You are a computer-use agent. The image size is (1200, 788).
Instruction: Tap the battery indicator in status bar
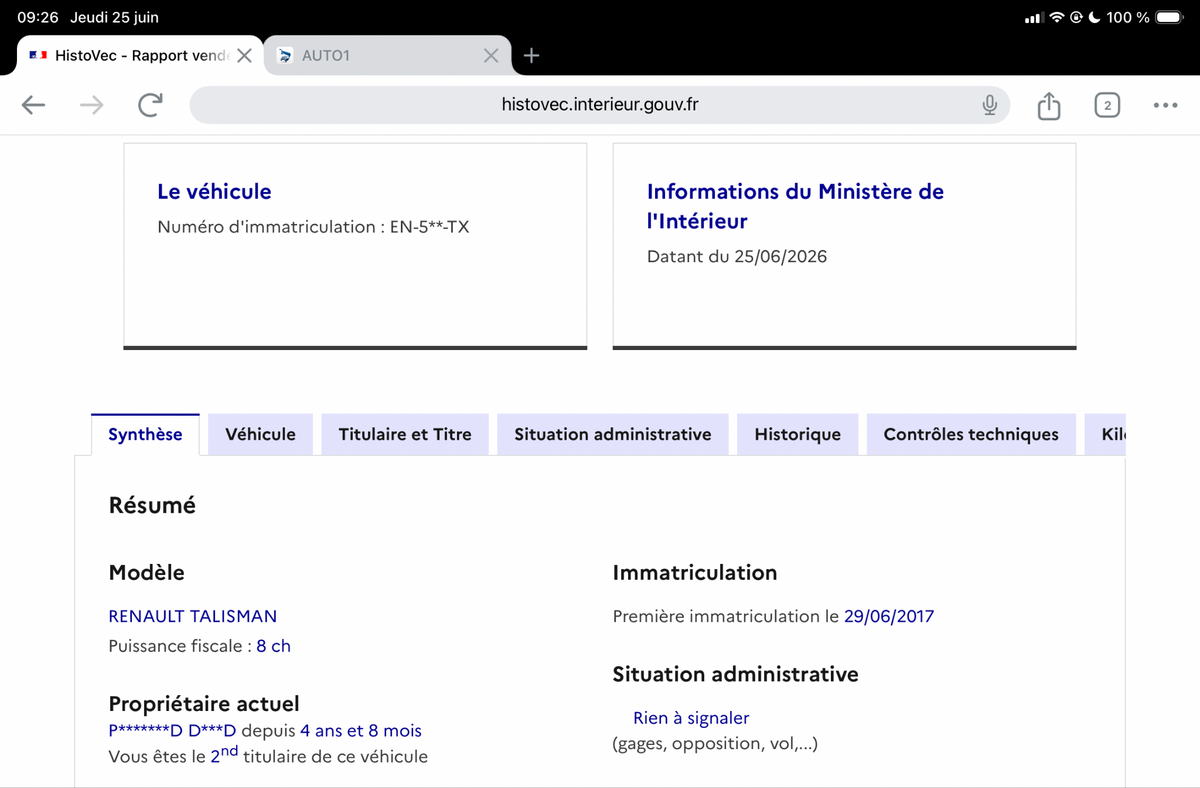pos(1170,17)
